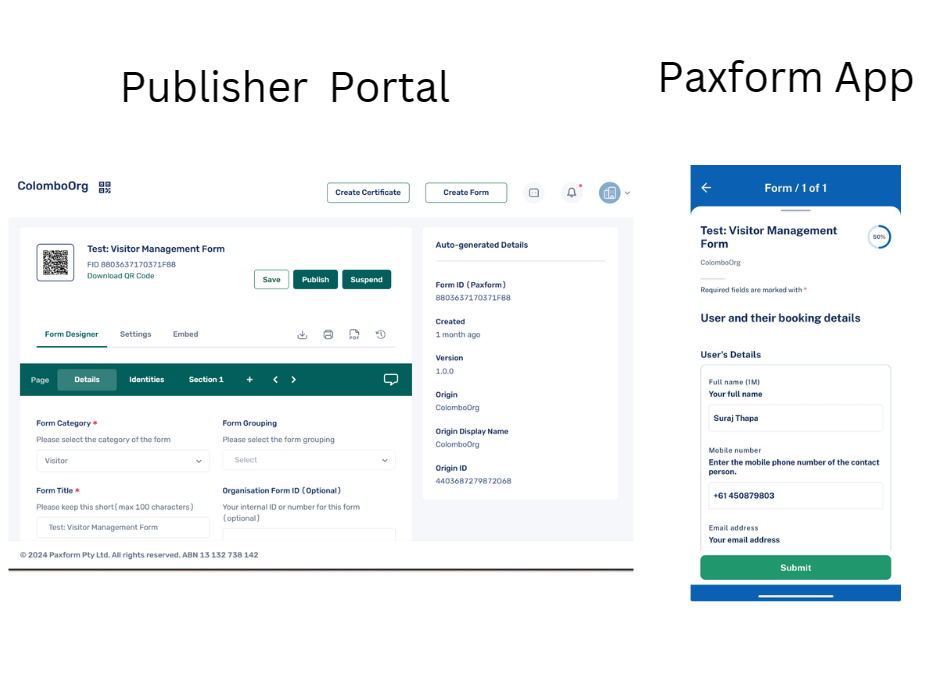
Task: Switch to the Settings tab
Action: coord(135,334)
